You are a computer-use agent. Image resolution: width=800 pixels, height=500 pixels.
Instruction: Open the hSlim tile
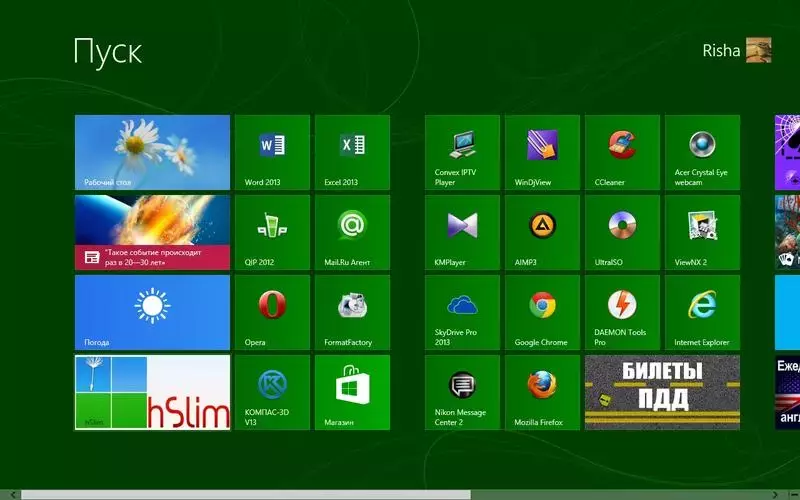pyautogui.click(x=153, y=393)
